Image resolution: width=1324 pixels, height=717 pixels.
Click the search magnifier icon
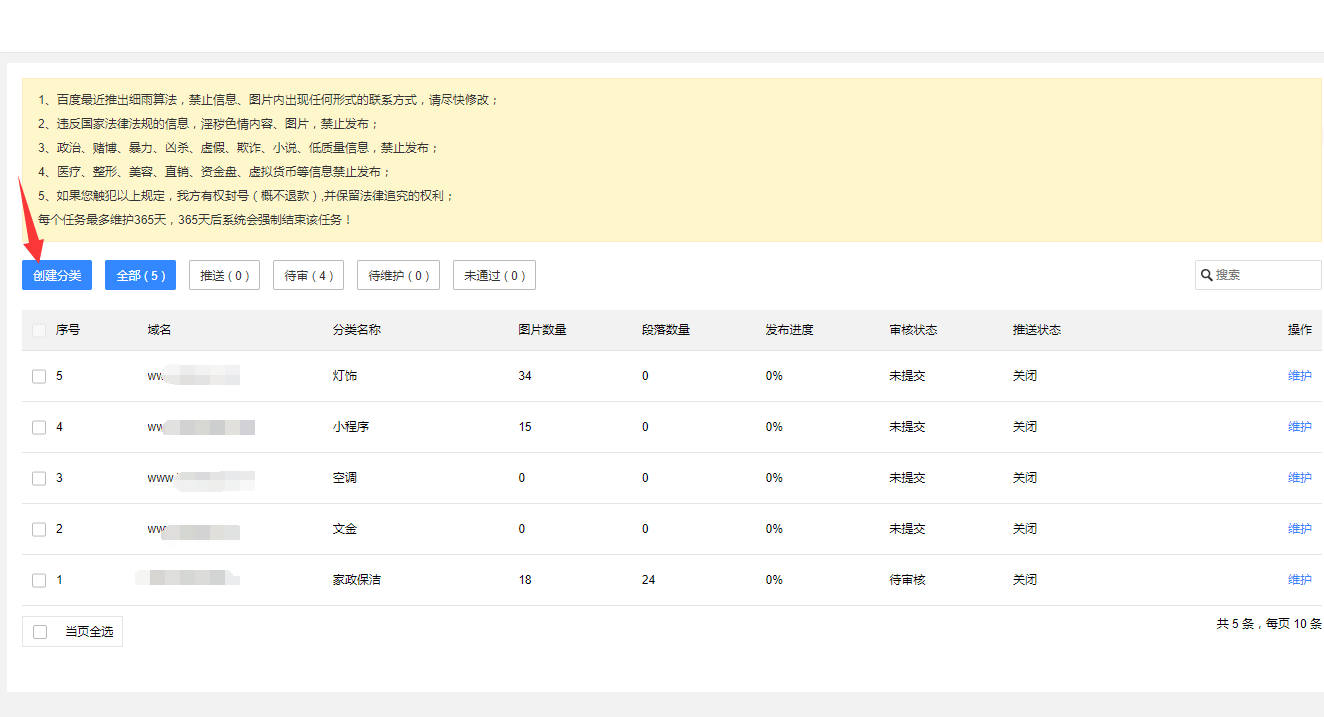(1207, 275)
